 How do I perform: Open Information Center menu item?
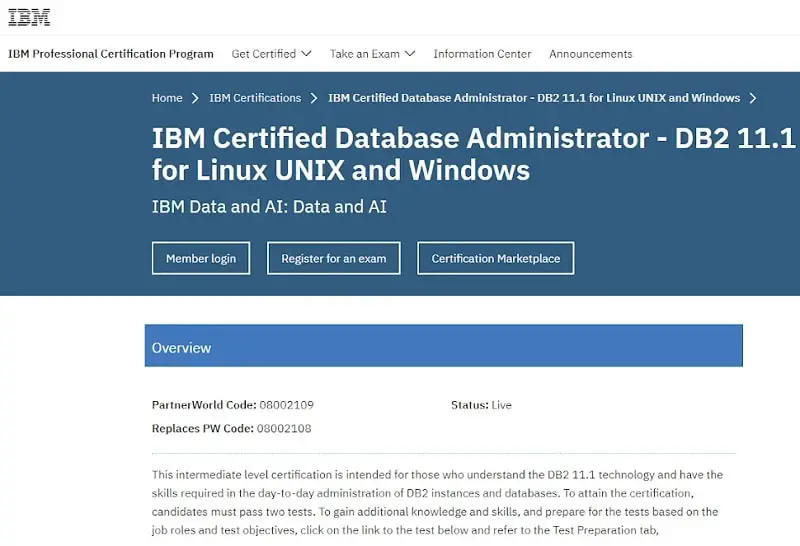pos(482,54)
